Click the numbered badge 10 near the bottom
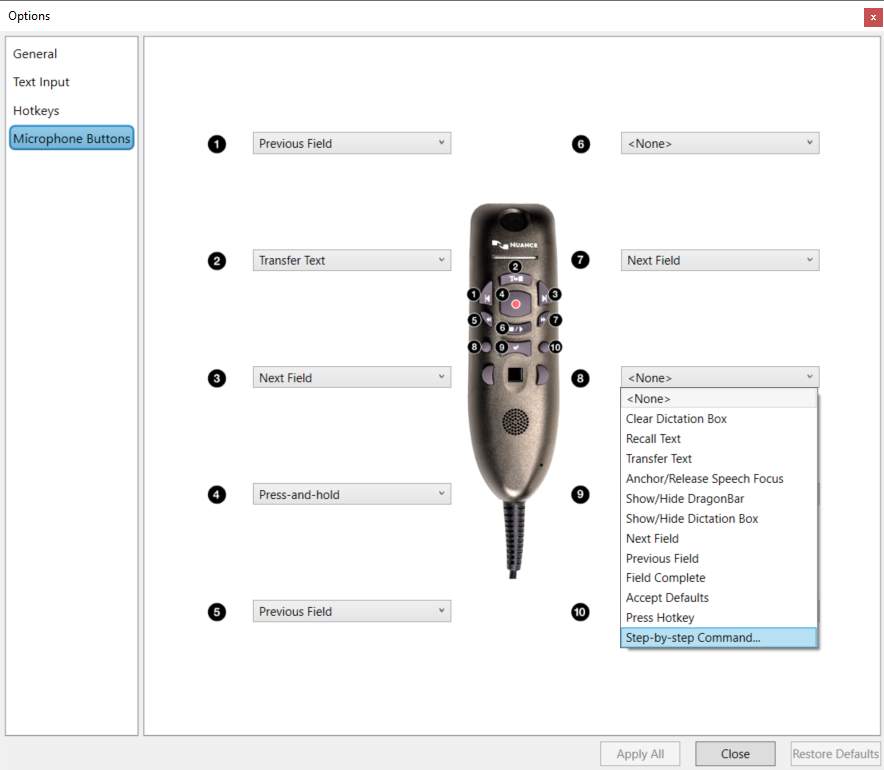The height and width of the screenshot is (770, 884). coord(580,611)
